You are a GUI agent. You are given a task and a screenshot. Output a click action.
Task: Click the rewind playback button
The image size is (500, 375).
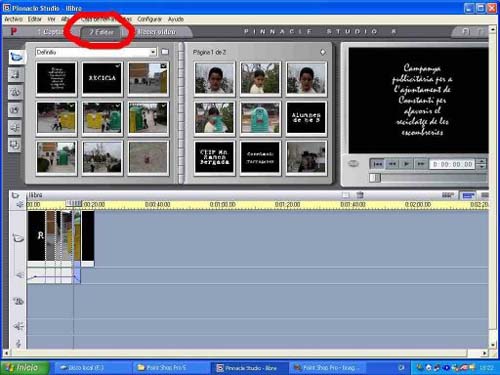click(x=392, y=164)
